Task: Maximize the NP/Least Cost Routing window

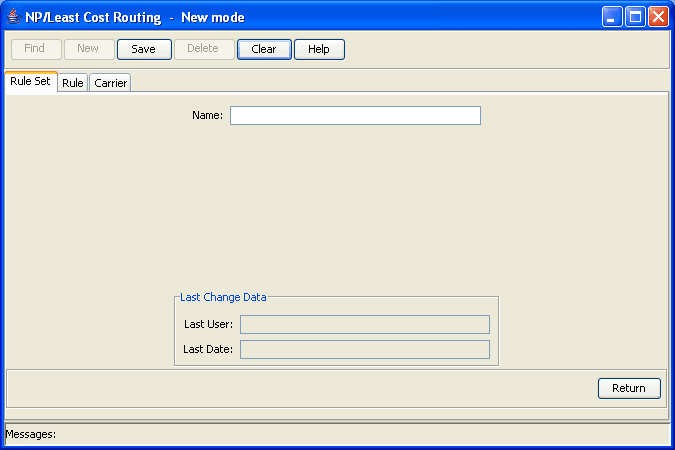Action: click(x=635, y=17)
